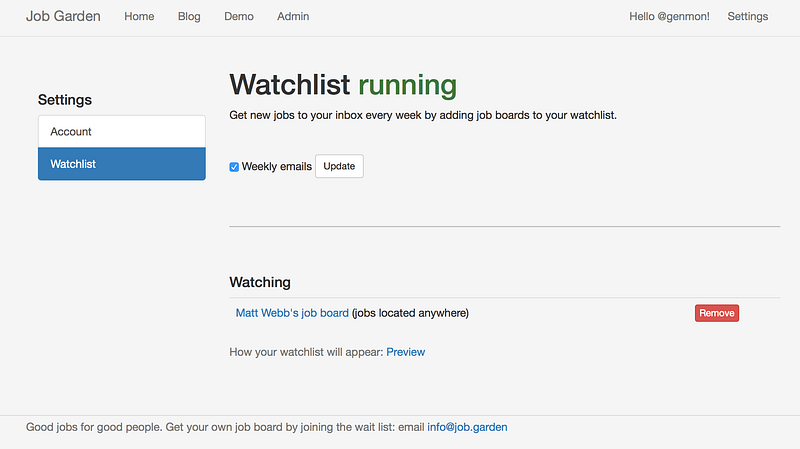This screenshot has height=449, width=800.
Task: Uncheck the Weekly emails checkbox
Action: pyautogui.click(x=234, y=167)
